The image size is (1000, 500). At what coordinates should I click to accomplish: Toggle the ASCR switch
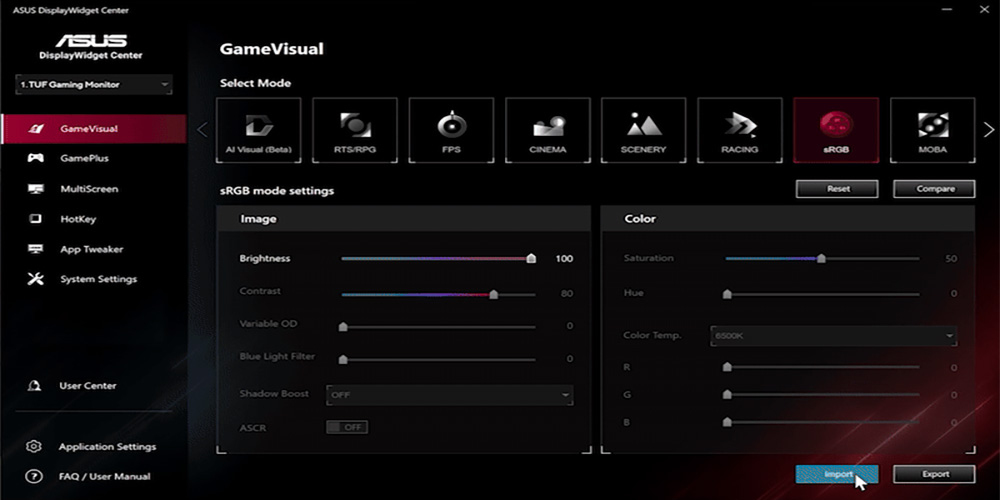coord(347,427)
